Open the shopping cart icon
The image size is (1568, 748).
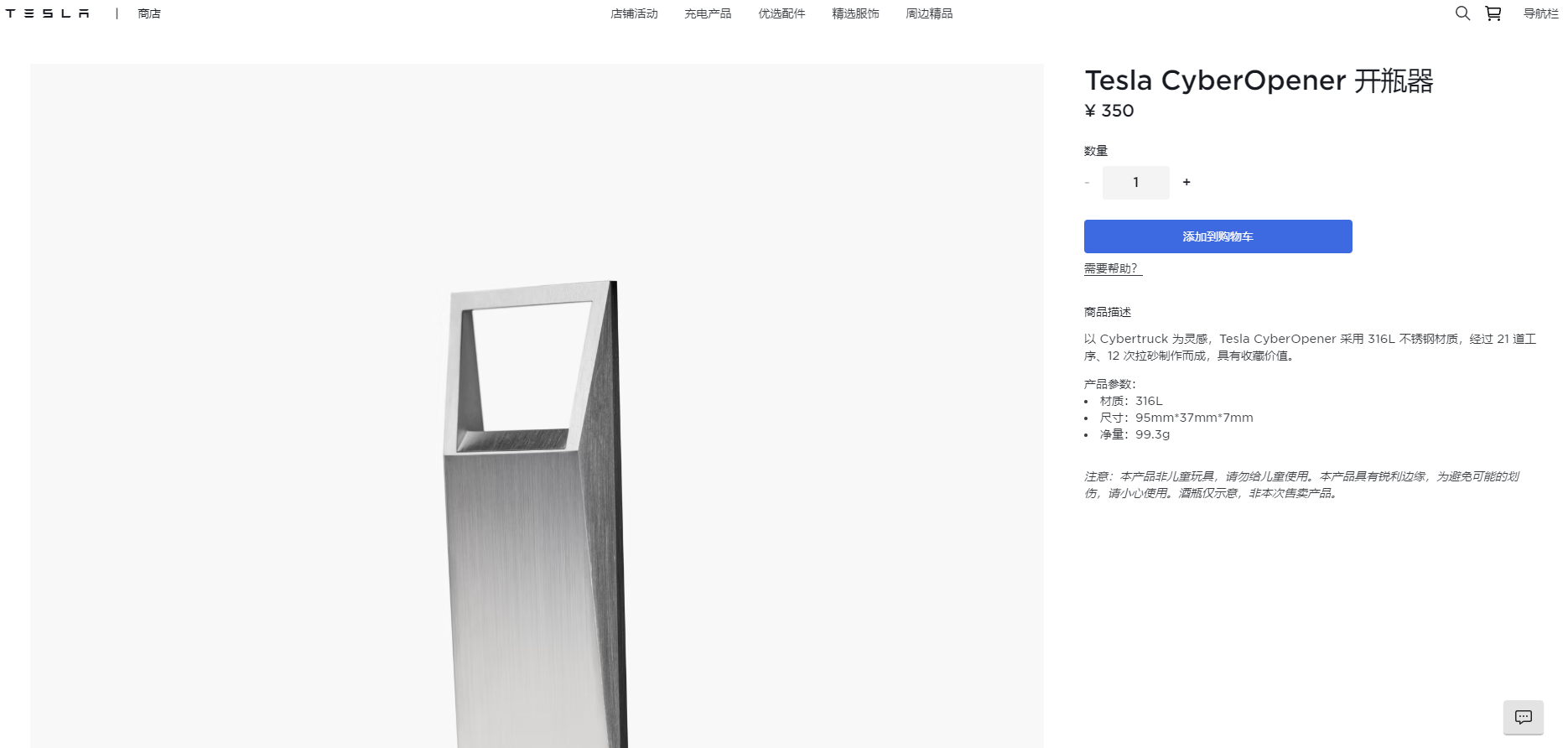1493,13
